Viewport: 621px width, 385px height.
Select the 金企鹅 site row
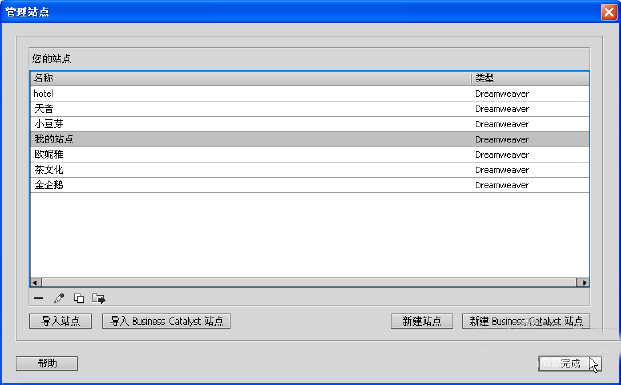tap(310, 185)
